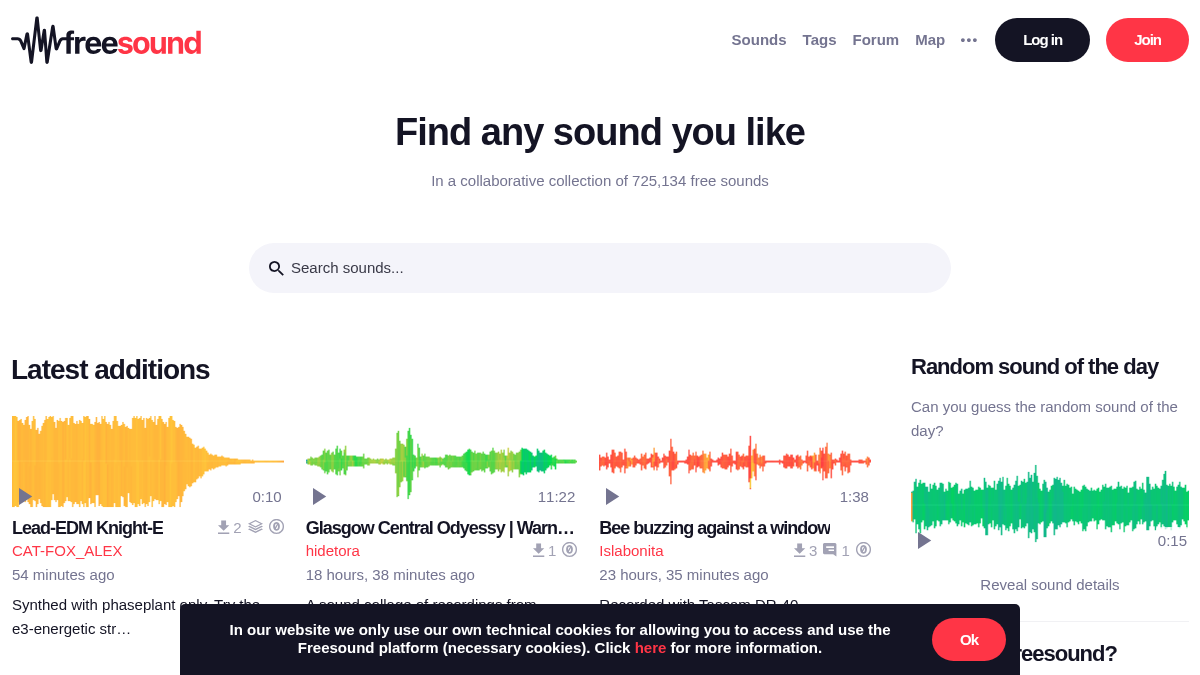
Task: Open Bee buzzing against a window title
Action: pos(714,528)
